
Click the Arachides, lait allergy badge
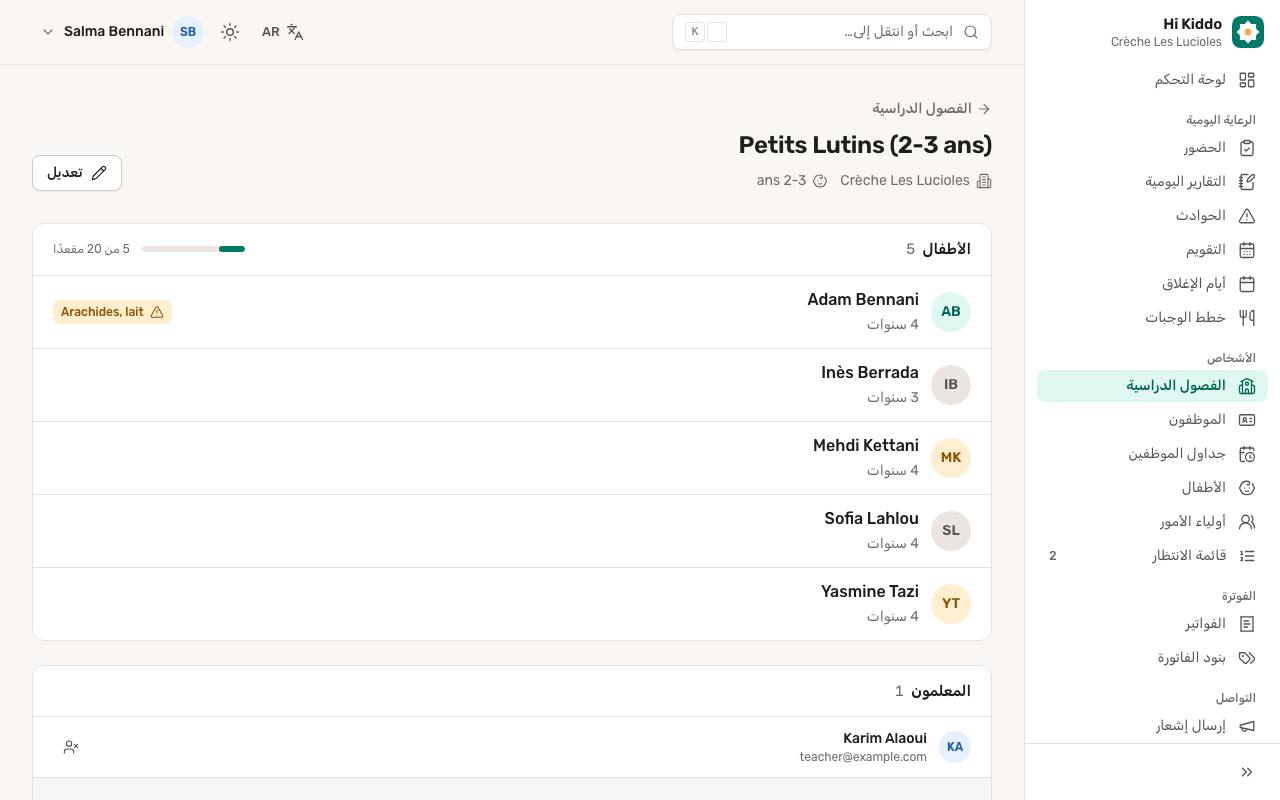[112, 312]
